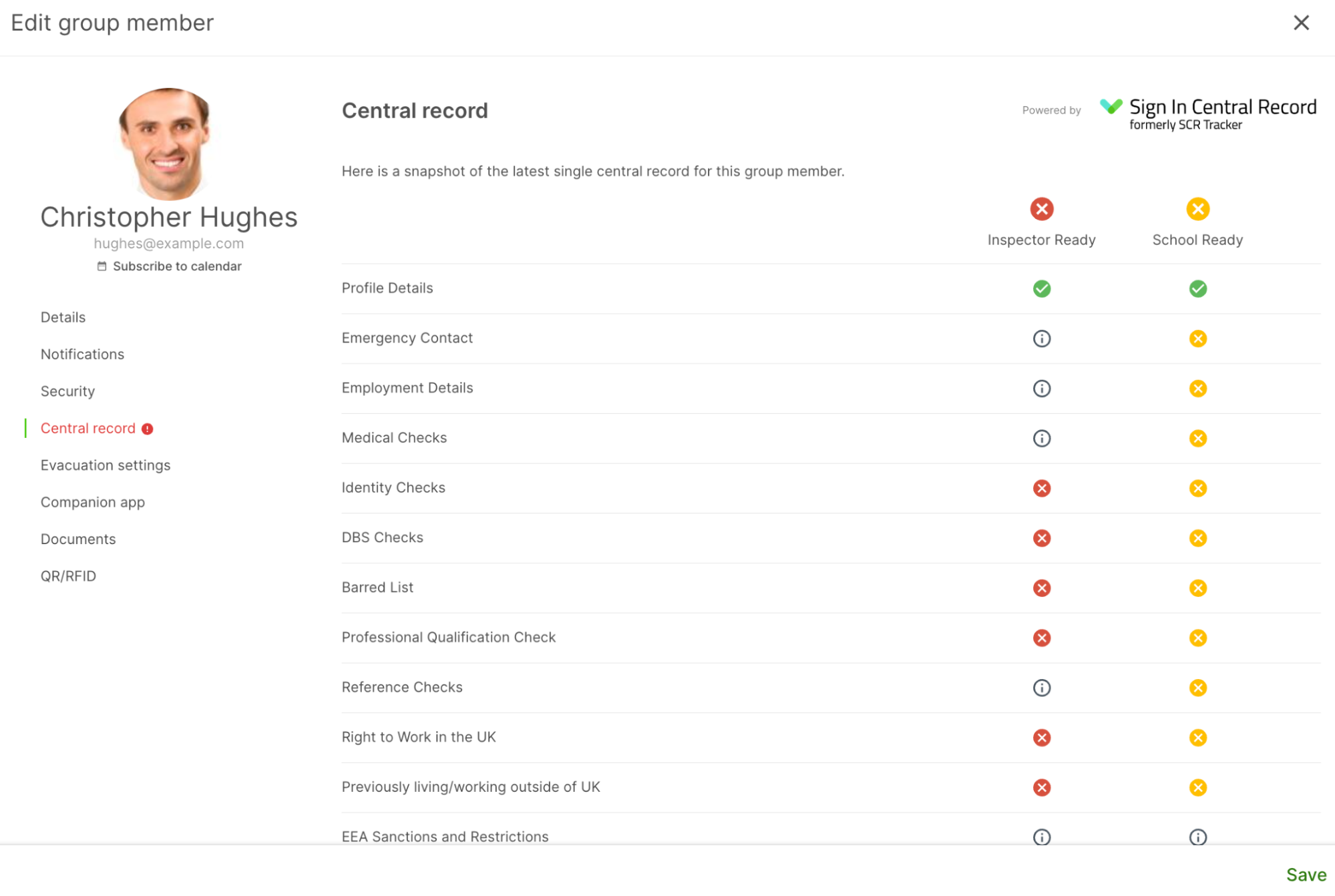Click the green checkmark for Profile Details School Ready

[1197, 288]
